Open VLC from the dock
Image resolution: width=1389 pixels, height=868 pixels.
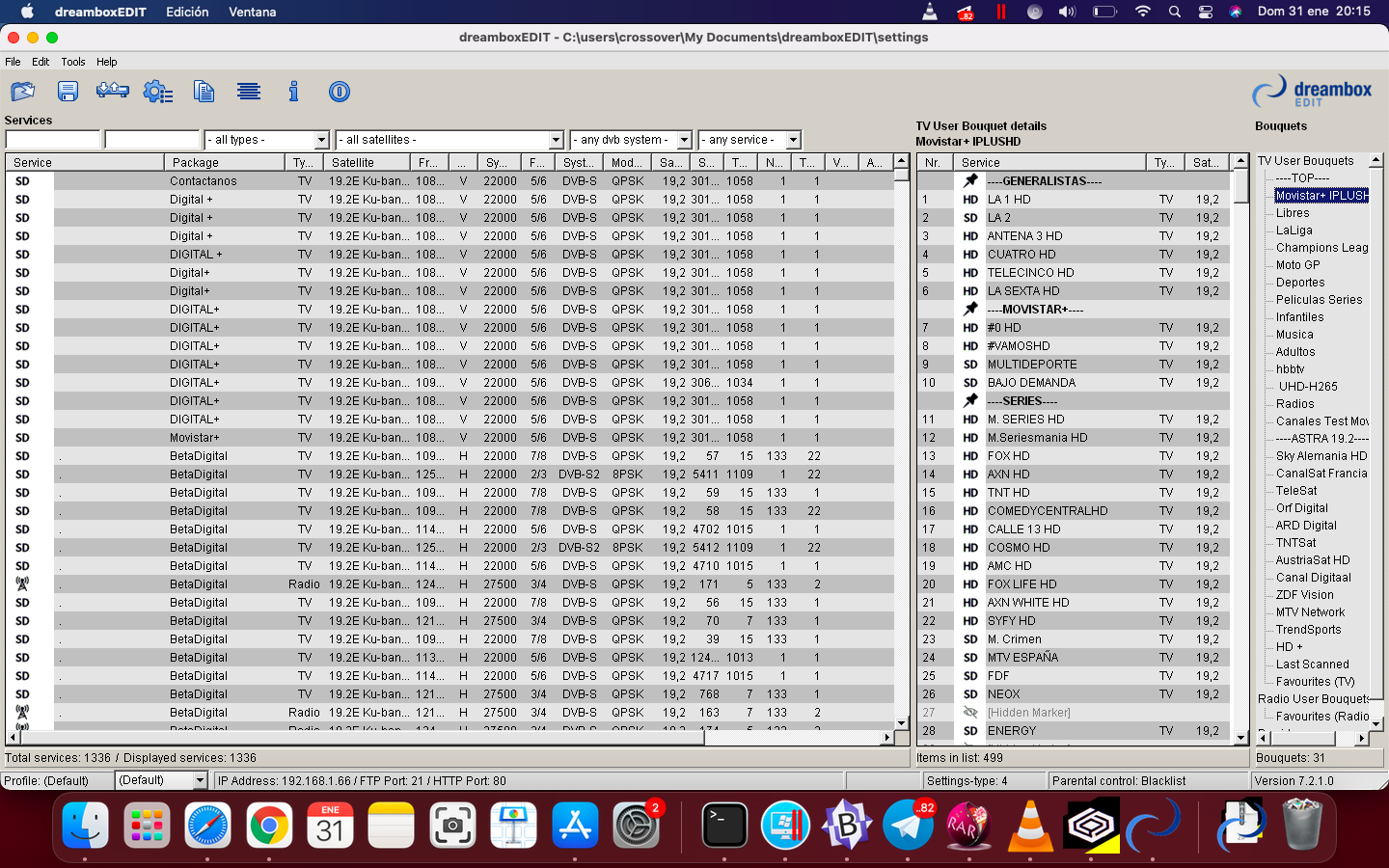pos(1030,827)
